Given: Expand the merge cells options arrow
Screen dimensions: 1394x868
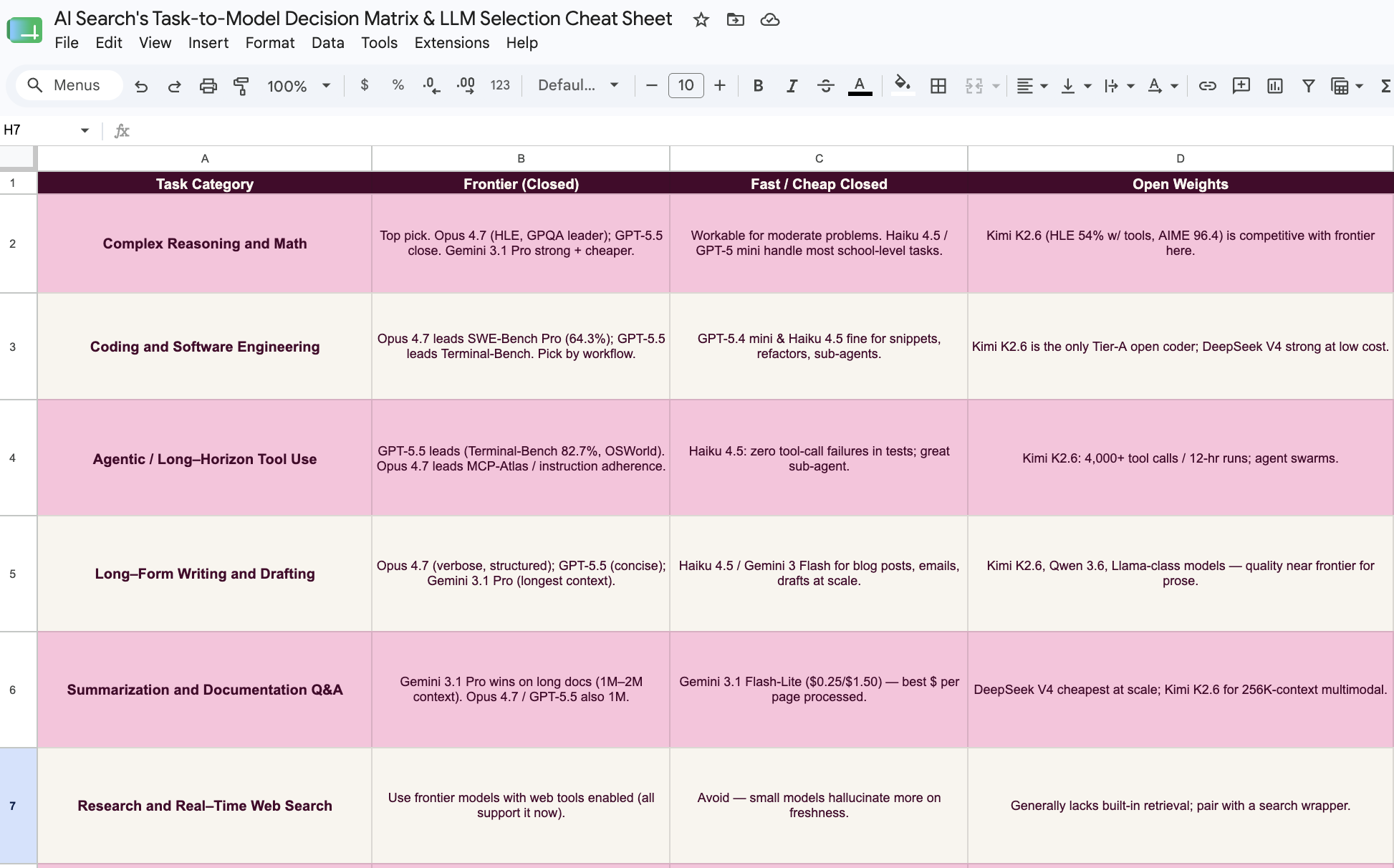Looking at the screenshot, I should coord(996,86).
